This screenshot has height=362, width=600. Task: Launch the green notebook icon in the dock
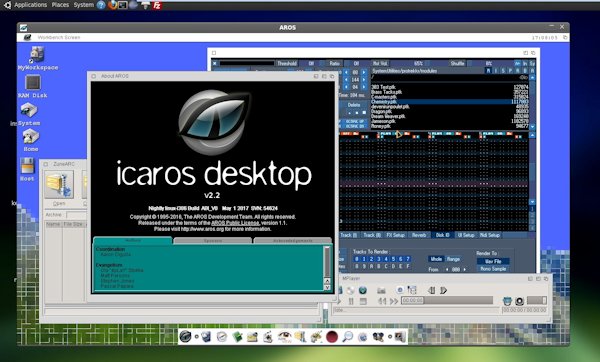coord(237,337)
